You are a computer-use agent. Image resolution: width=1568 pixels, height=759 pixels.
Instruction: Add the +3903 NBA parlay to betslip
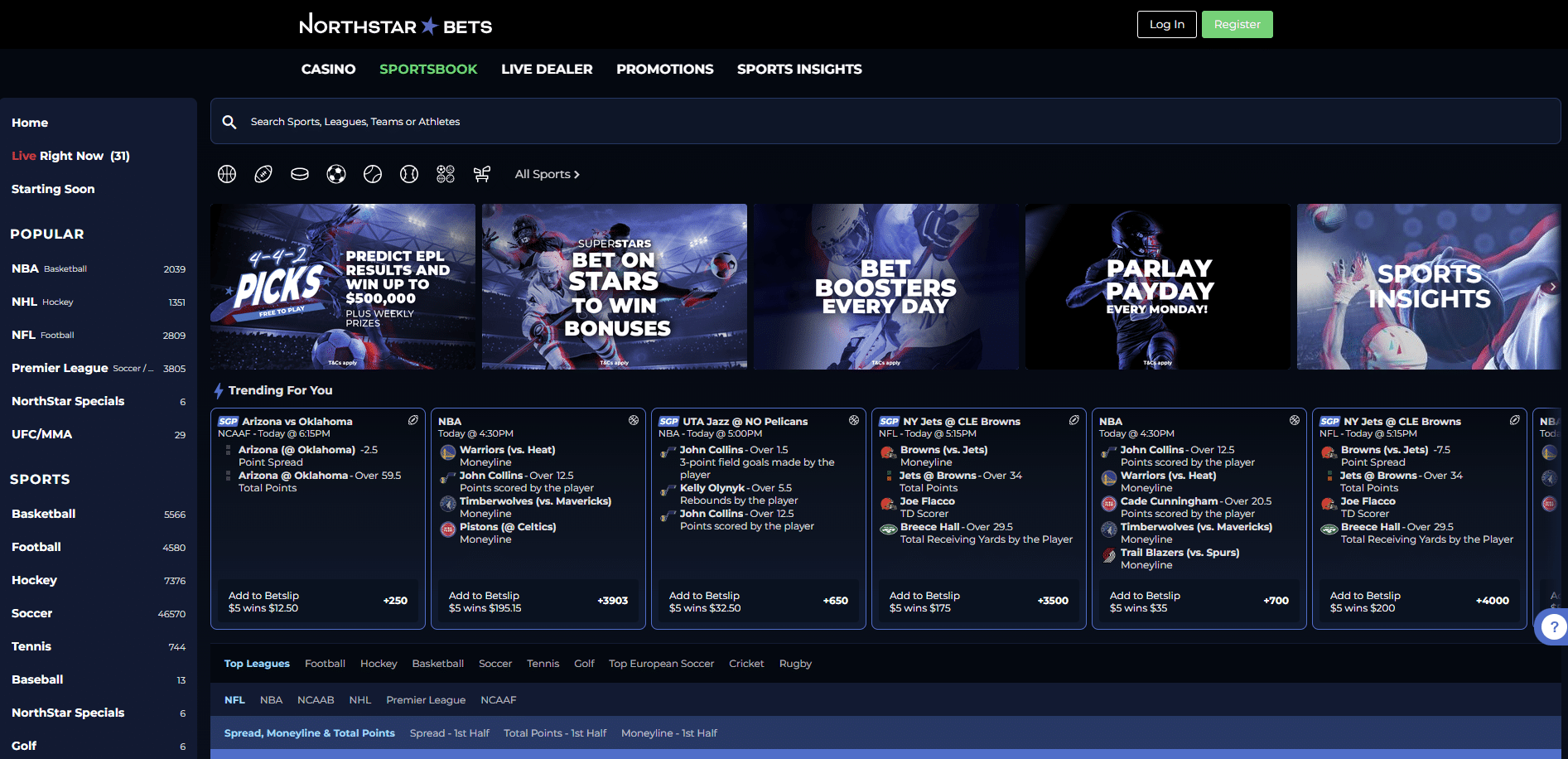tap(538, 602)
